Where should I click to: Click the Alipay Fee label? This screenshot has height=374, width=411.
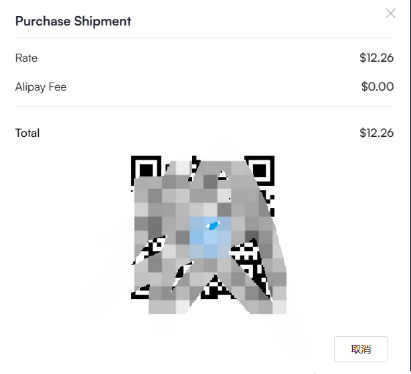point(41,87)
